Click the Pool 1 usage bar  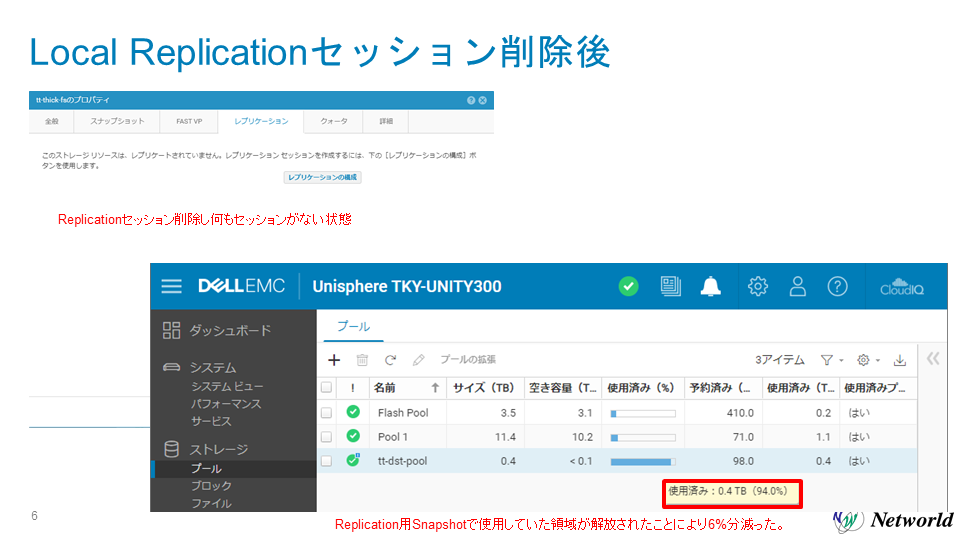click(643, 438)
